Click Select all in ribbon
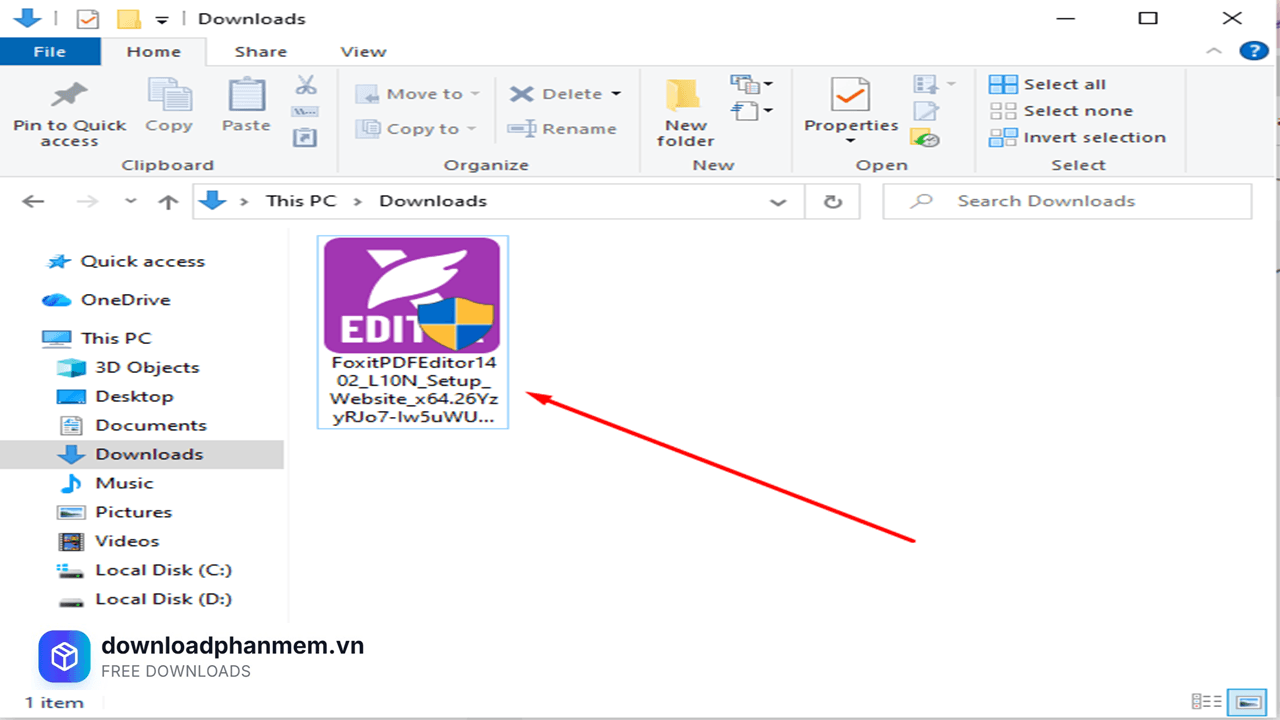The height and width of the screenshot is (720, 1280). pos(1064,85)
